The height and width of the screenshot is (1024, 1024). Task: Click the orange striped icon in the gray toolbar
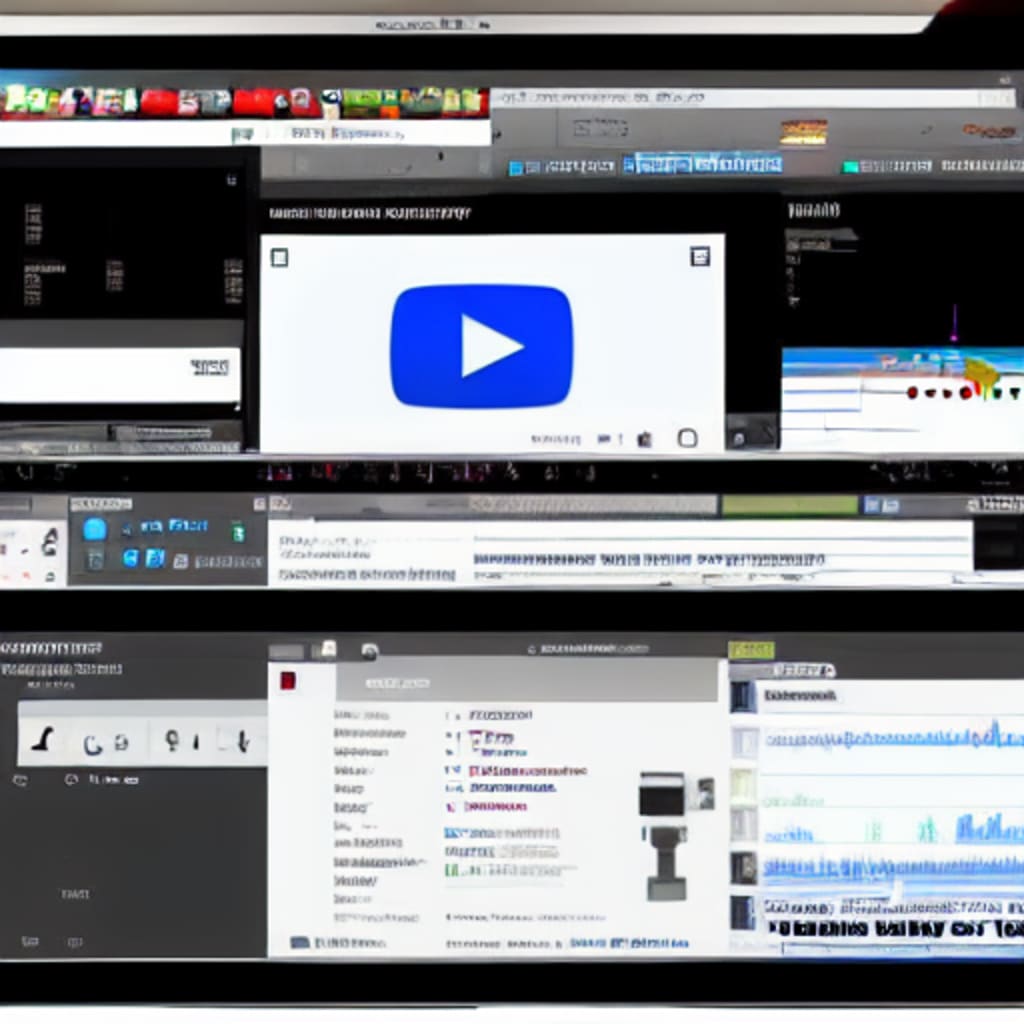(x=804, y=133)
